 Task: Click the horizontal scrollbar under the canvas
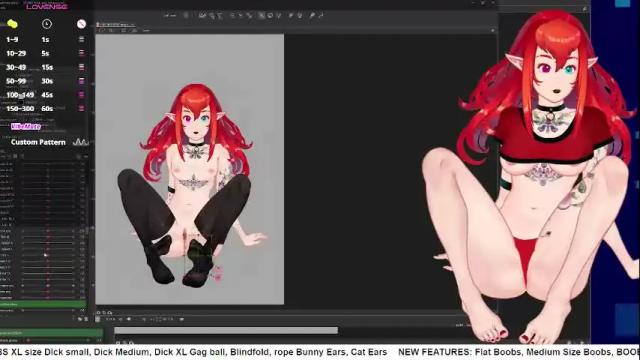coord(226,330)
